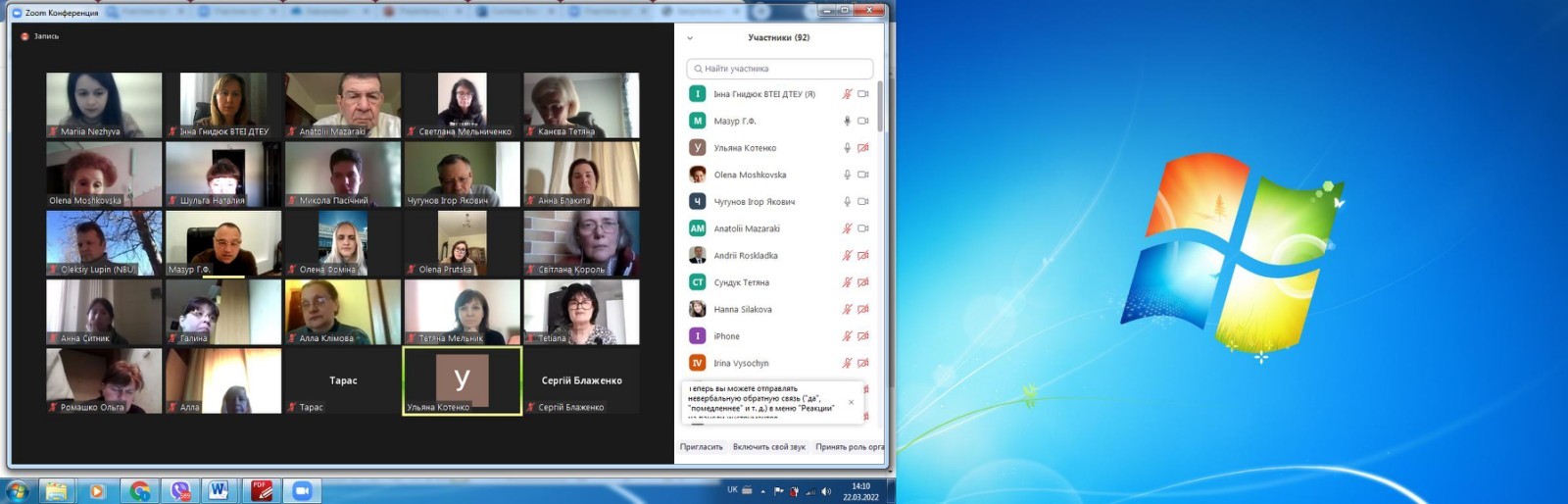
Task: Click the Найти участника search field
Action: [x=779, y=69]
